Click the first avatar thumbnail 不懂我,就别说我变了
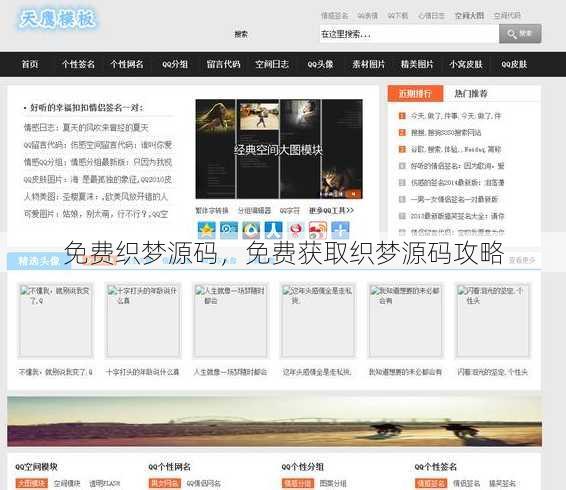 (55, 320)
